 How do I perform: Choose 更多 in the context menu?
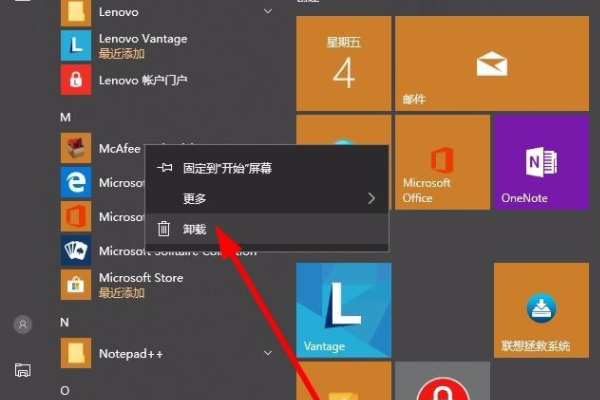267,198
